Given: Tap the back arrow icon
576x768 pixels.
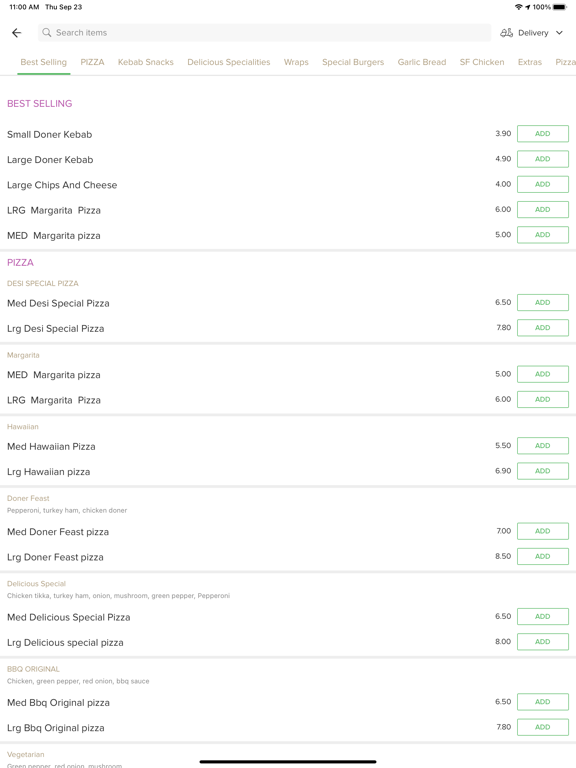Looking at the screenshot, I should 17,33.
